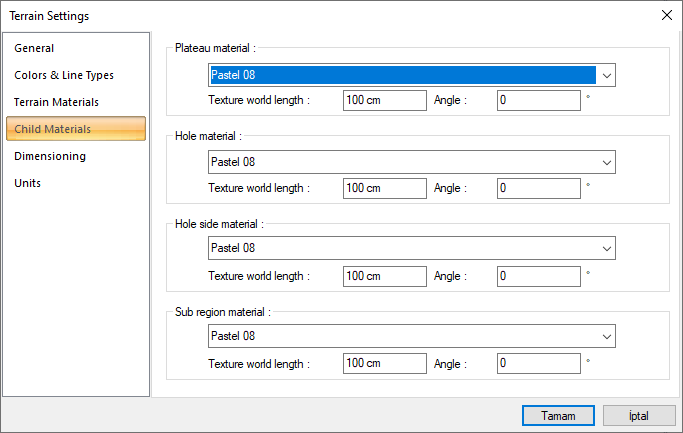Go to Terrain Materials section
This screenshot has width=683, height=433.
point(56,102)
